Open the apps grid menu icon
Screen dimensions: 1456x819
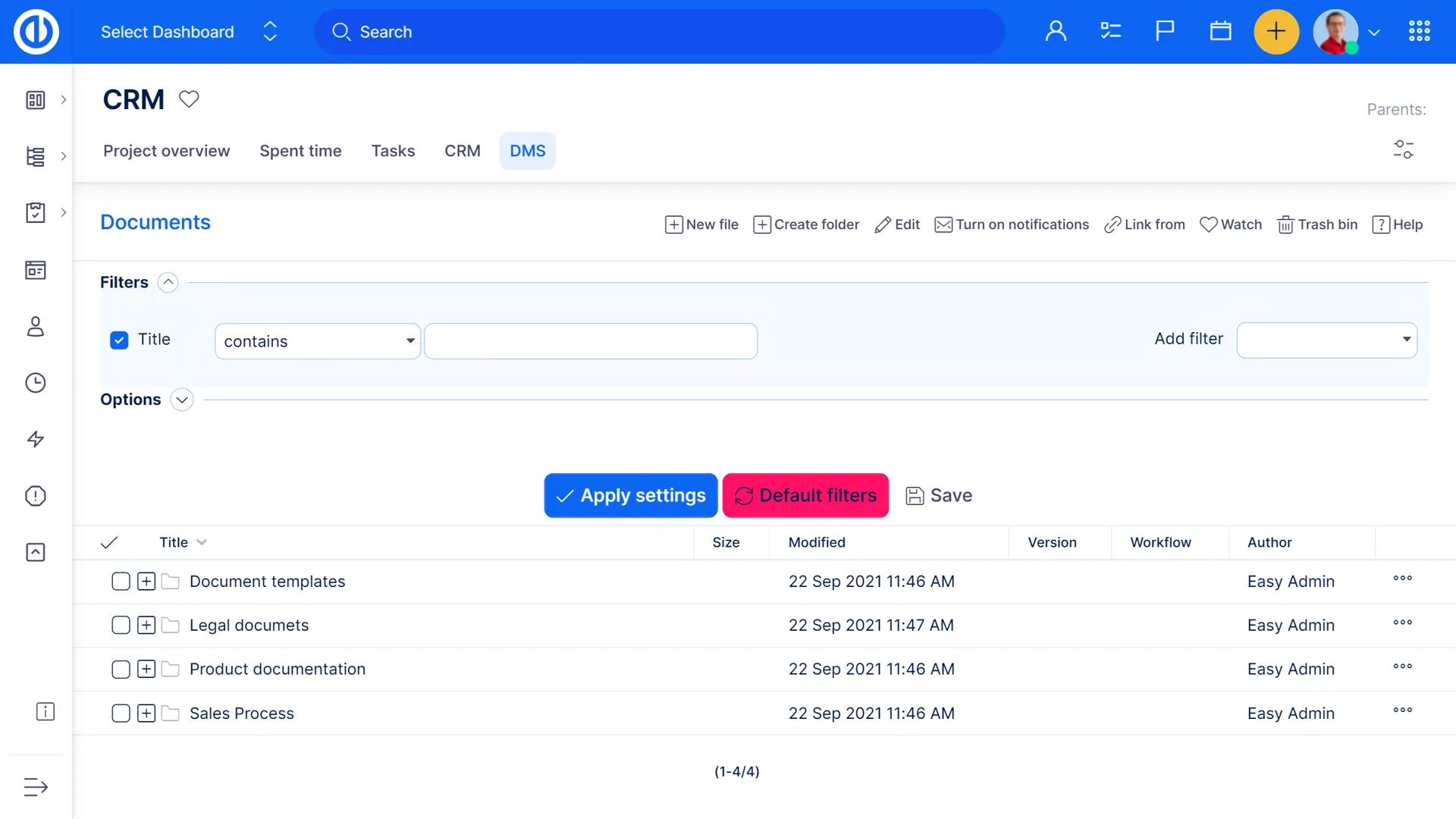(1419, 32)
